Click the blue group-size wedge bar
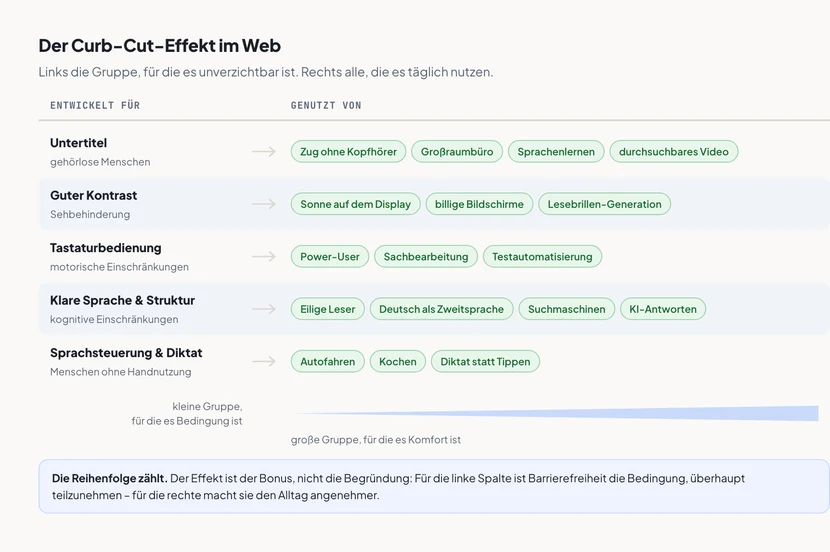 tap(556, 413)
